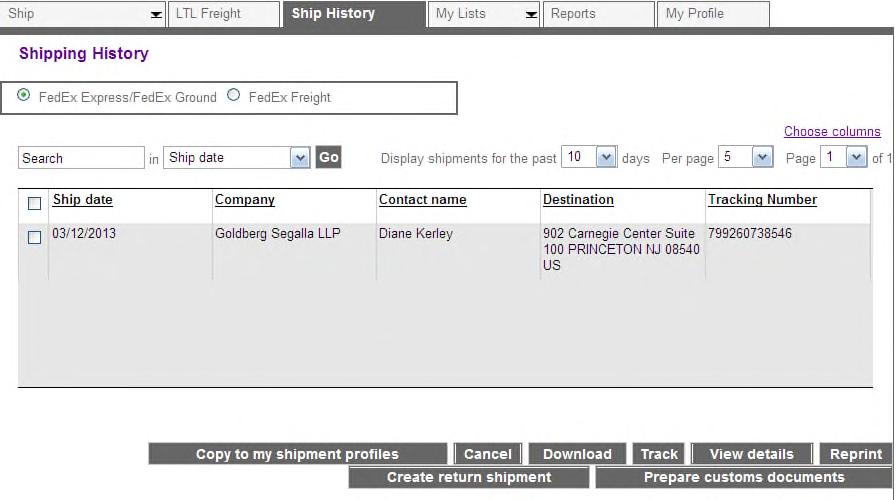Click the Go search button
896x500 pixels.
329,157
